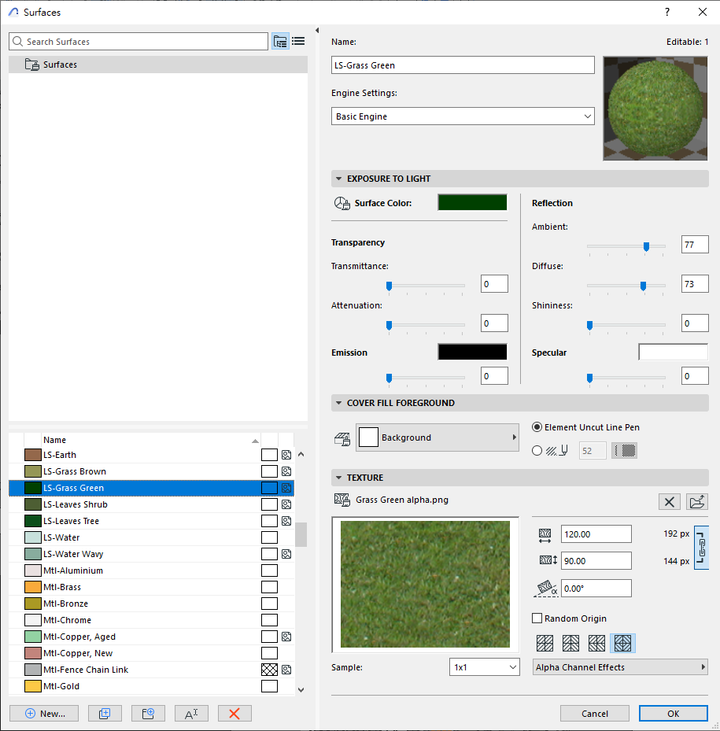Click the Surfaces root folder
Viewport: 720px width, 731px height.
tap(158, 64)
